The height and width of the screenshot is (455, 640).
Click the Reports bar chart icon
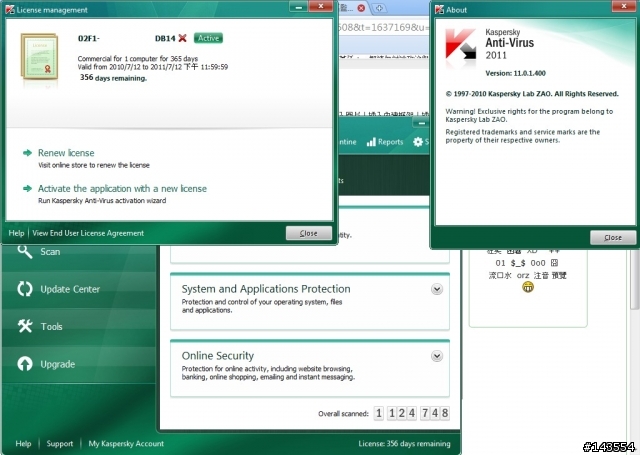pyautogui.click(x=371, y=142)
